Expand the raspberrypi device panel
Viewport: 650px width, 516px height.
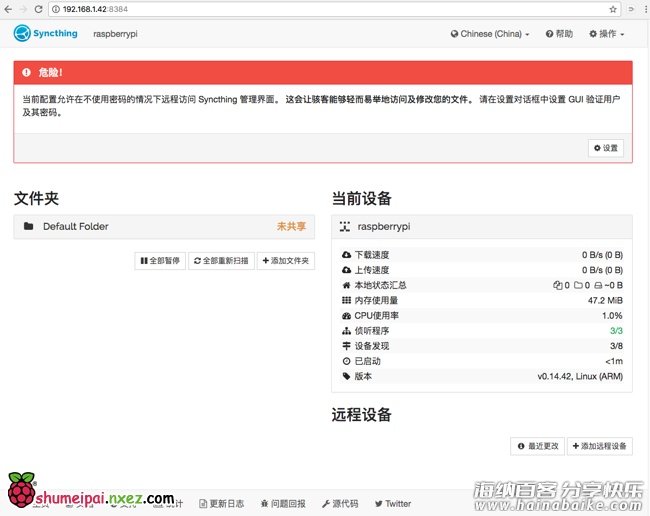coord(482,227)
